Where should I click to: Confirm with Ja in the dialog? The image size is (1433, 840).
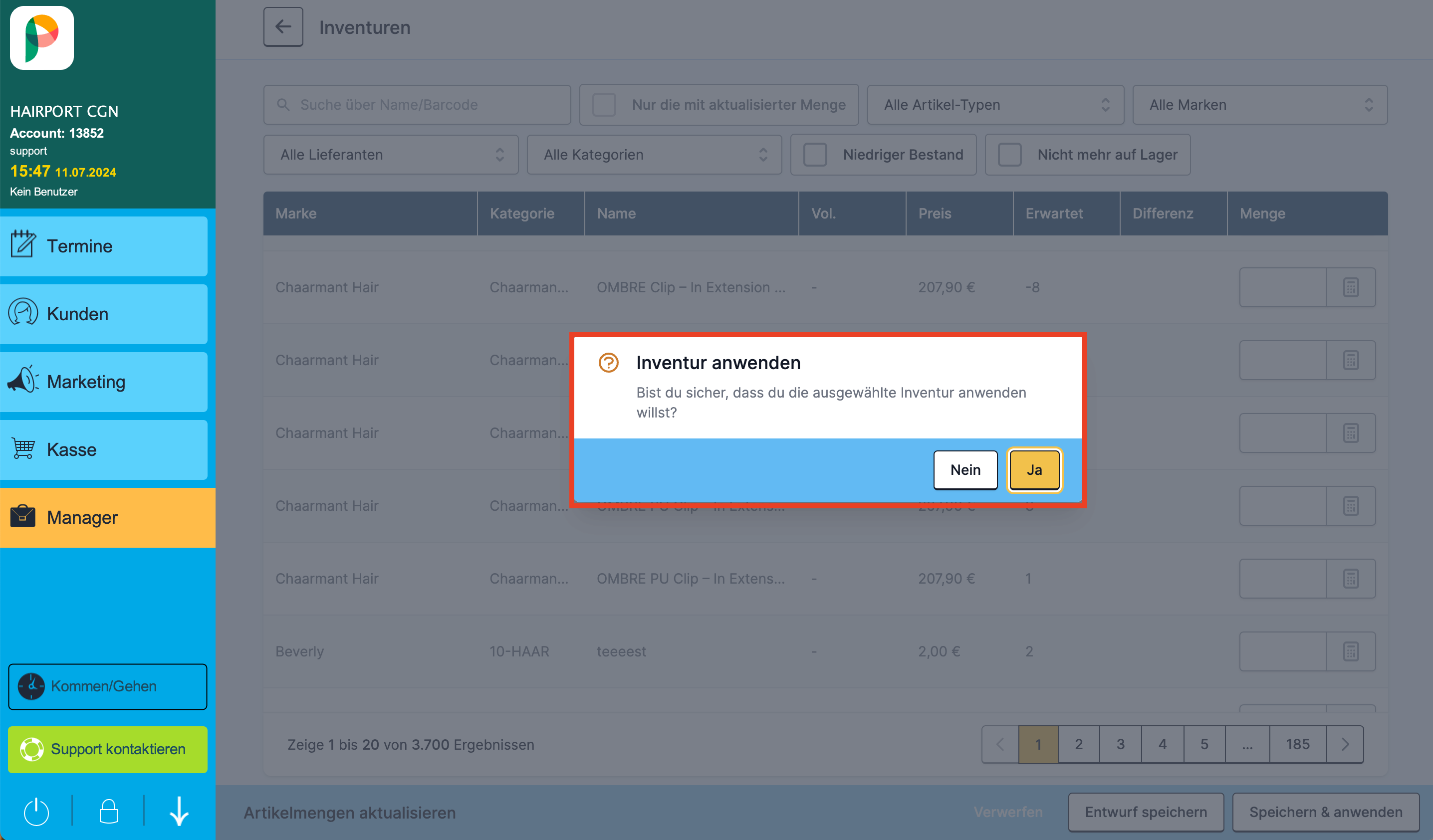[x=1034, y=470]
